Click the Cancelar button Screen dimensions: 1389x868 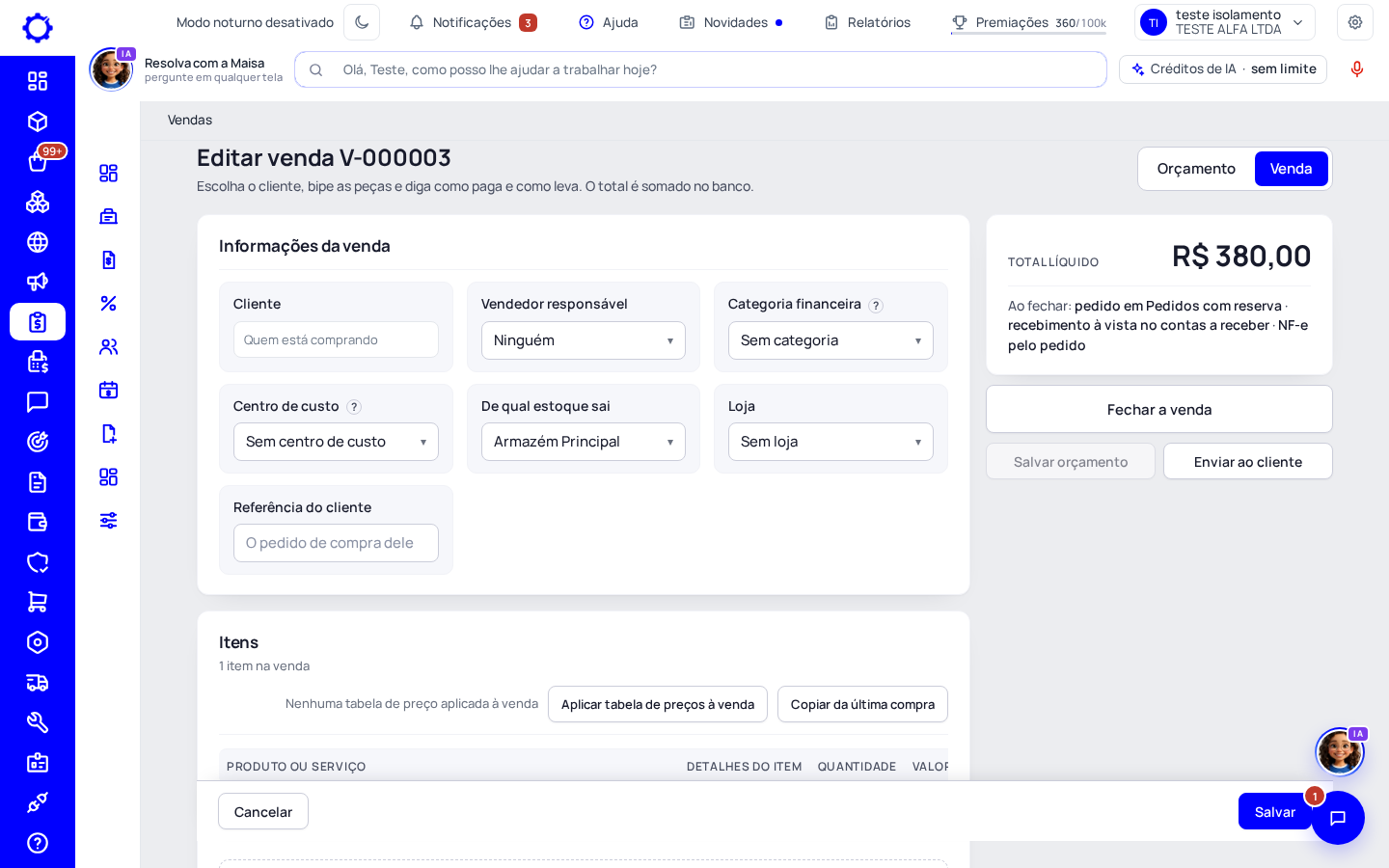tap(263, 812)
